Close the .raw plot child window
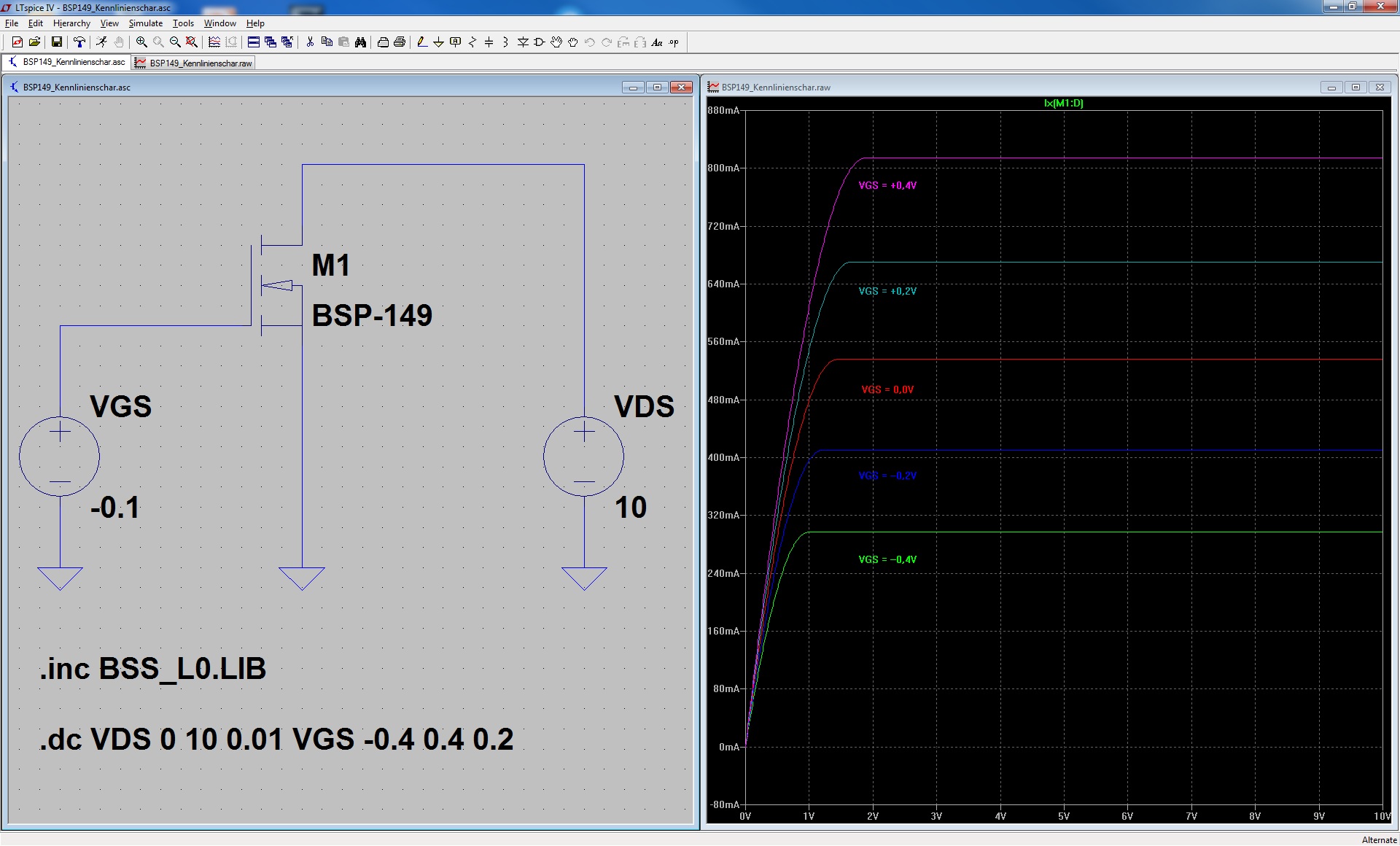The image size is (1400, 846). click(1380, 88)
